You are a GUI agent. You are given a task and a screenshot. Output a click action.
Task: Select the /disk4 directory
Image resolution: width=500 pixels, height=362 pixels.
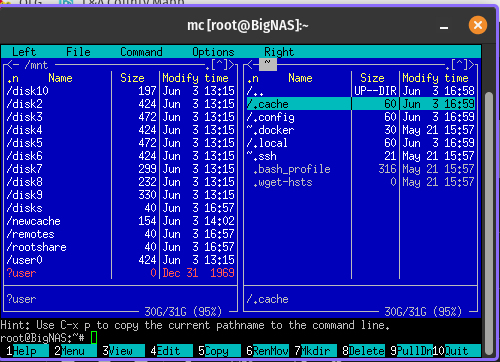click(120, 130)
